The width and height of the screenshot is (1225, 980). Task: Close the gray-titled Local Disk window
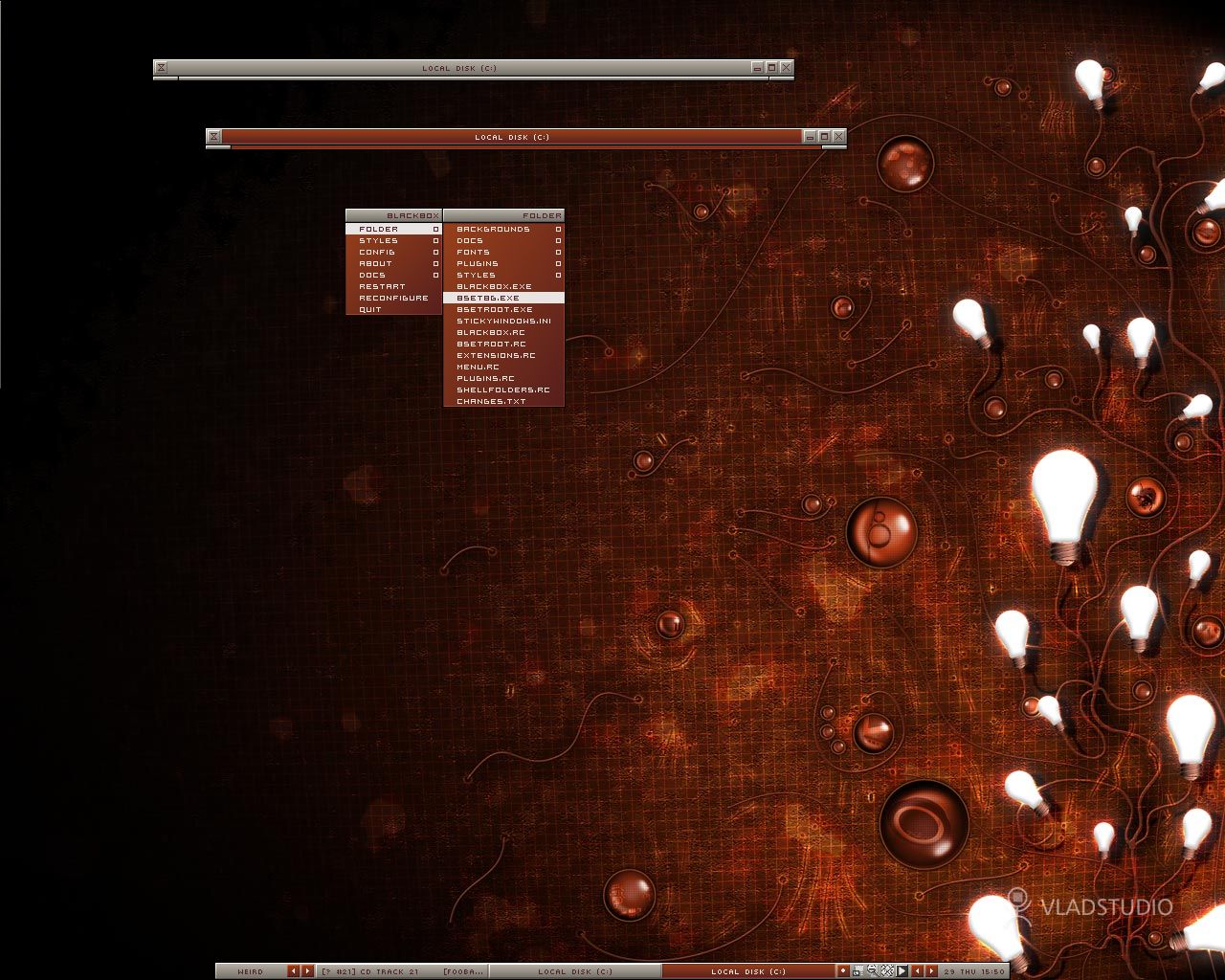tap(786, 68)
